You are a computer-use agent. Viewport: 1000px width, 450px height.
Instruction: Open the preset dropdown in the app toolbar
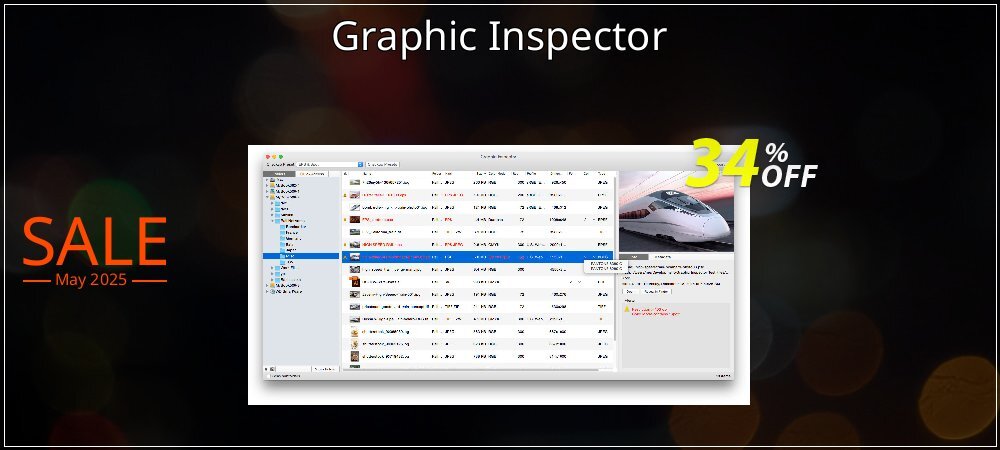tap(330, 164)
